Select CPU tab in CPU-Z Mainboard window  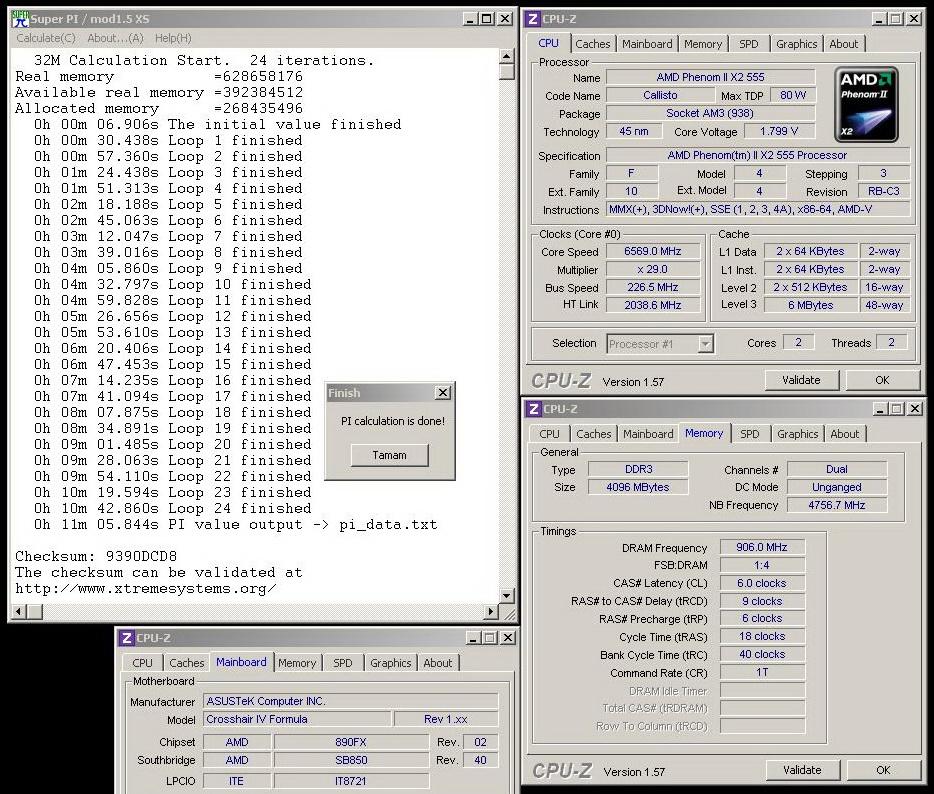[x=142, y=663]
